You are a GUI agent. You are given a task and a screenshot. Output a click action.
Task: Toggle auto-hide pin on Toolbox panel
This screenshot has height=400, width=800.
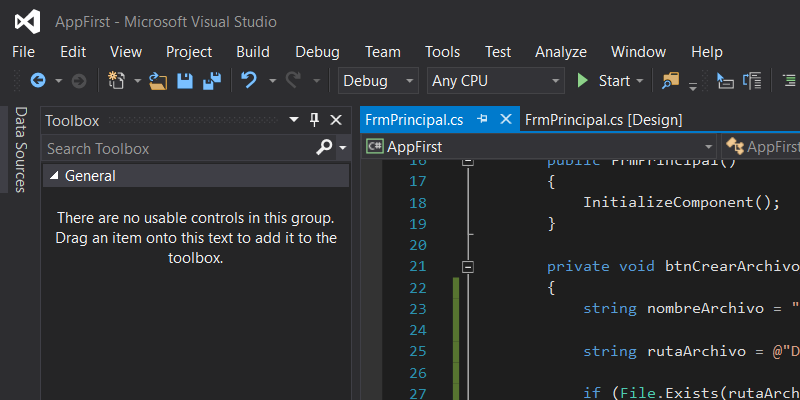coord(314,120)
